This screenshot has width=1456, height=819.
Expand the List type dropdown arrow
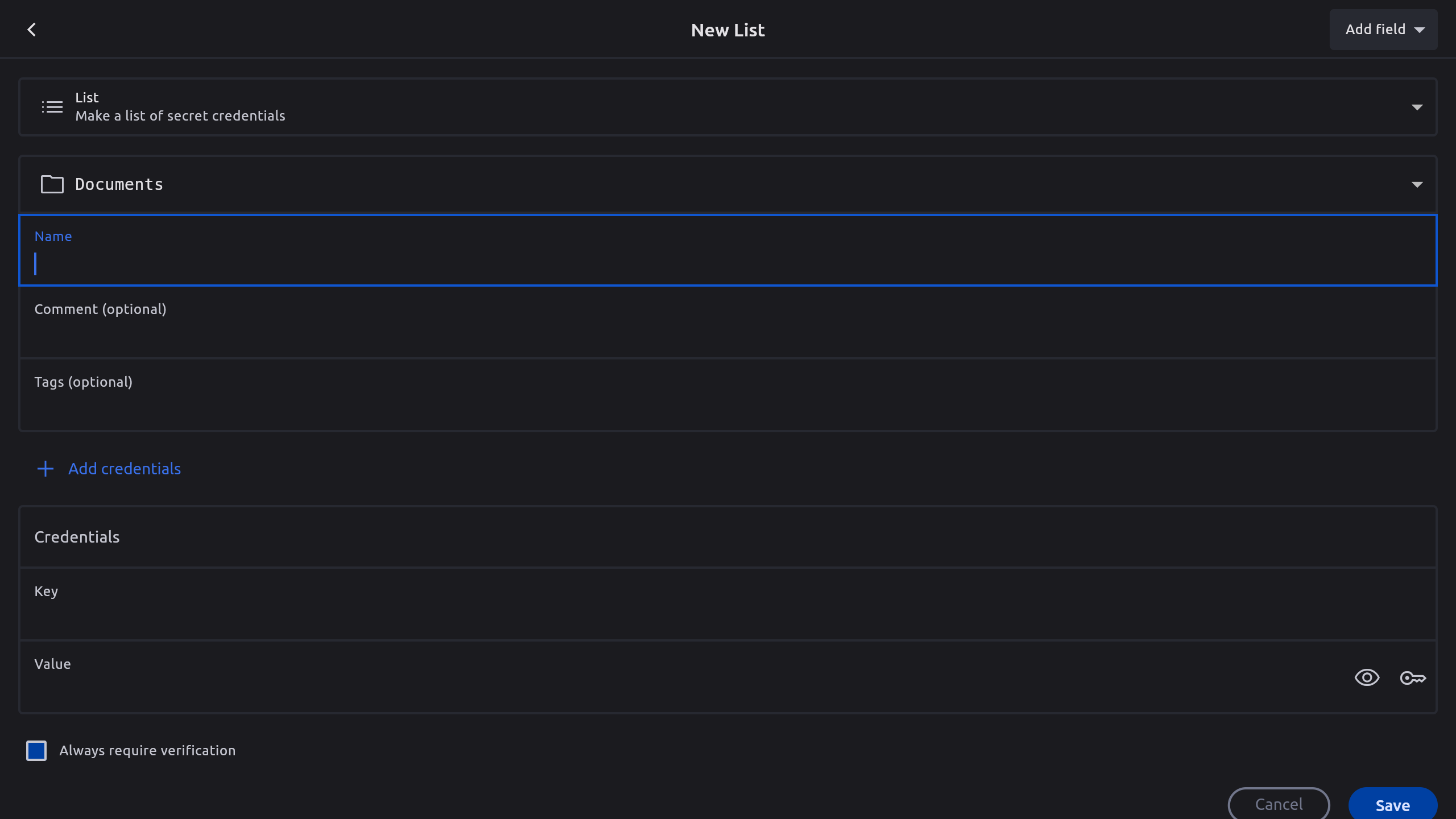click(1417, 107)
